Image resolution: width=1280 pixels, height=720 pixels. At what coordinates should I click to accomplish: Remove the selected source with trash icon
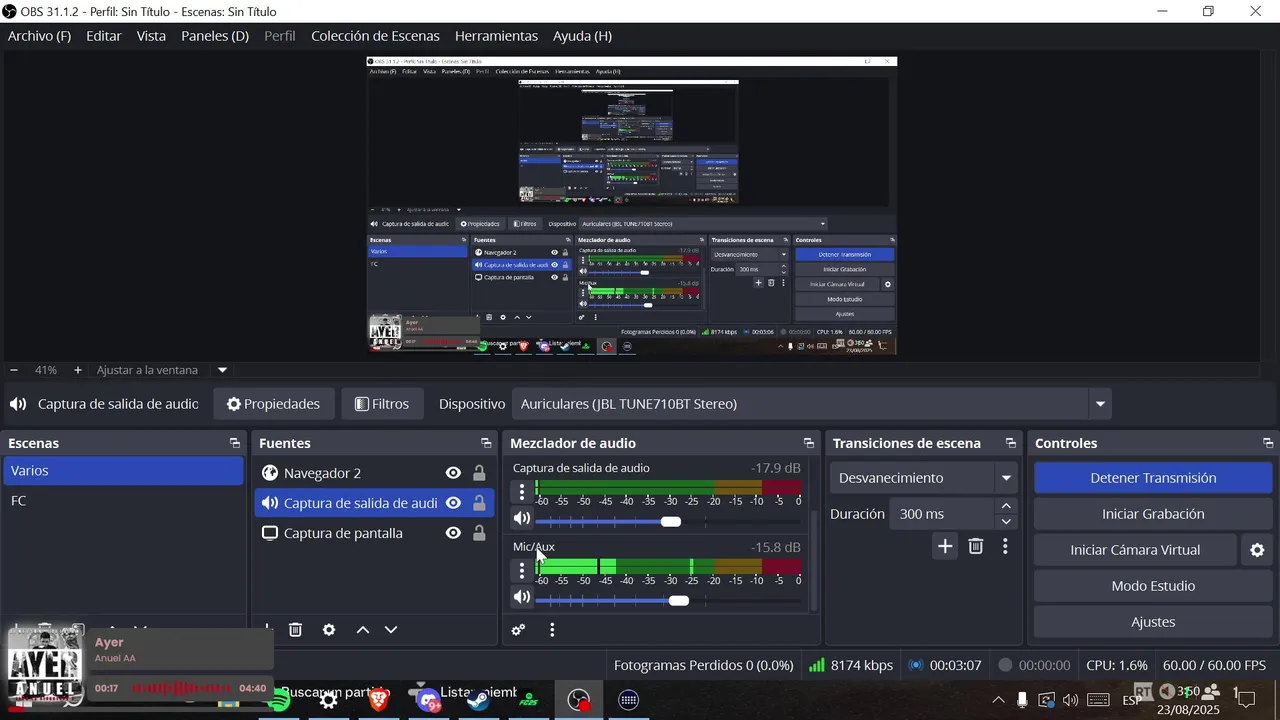[x=295, y=630]
